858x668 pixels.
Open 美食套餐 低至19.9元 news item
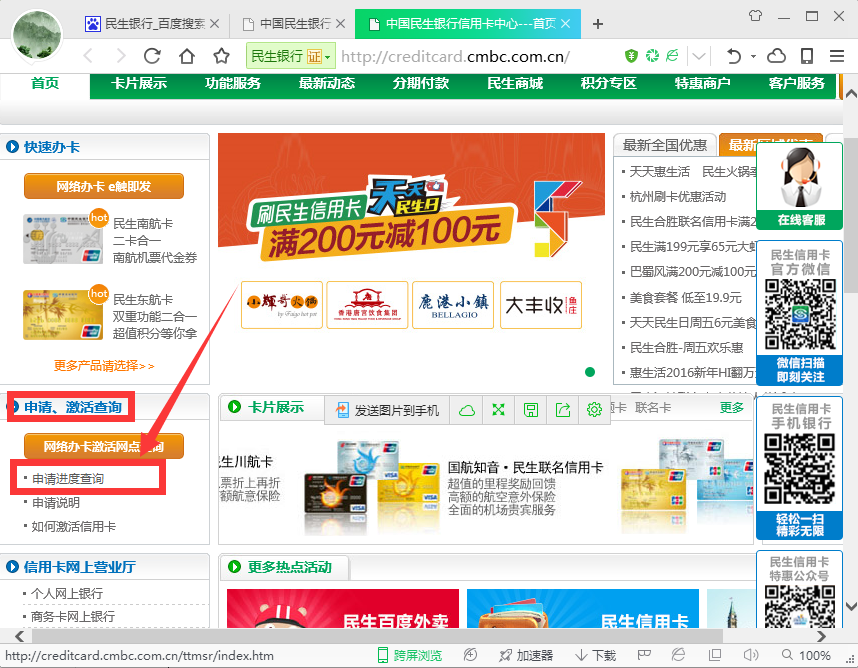coord(686,298)
